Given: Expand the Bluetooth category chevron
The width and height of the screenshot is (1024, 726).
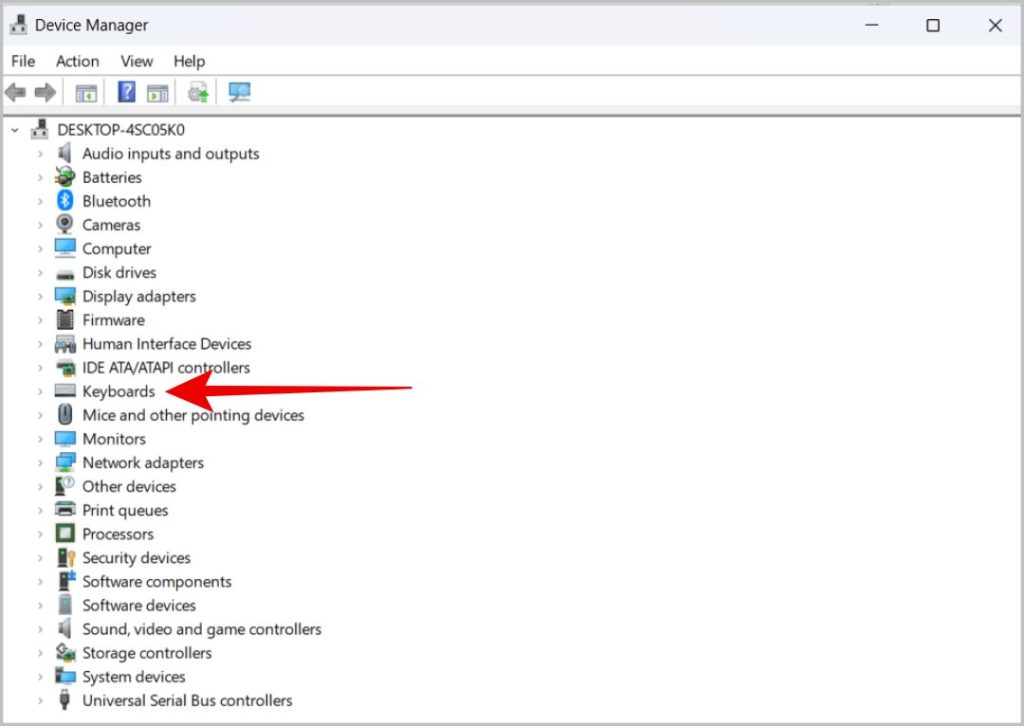Looking at the screenshot, I should pyautogui.click(x=40, y=201).
